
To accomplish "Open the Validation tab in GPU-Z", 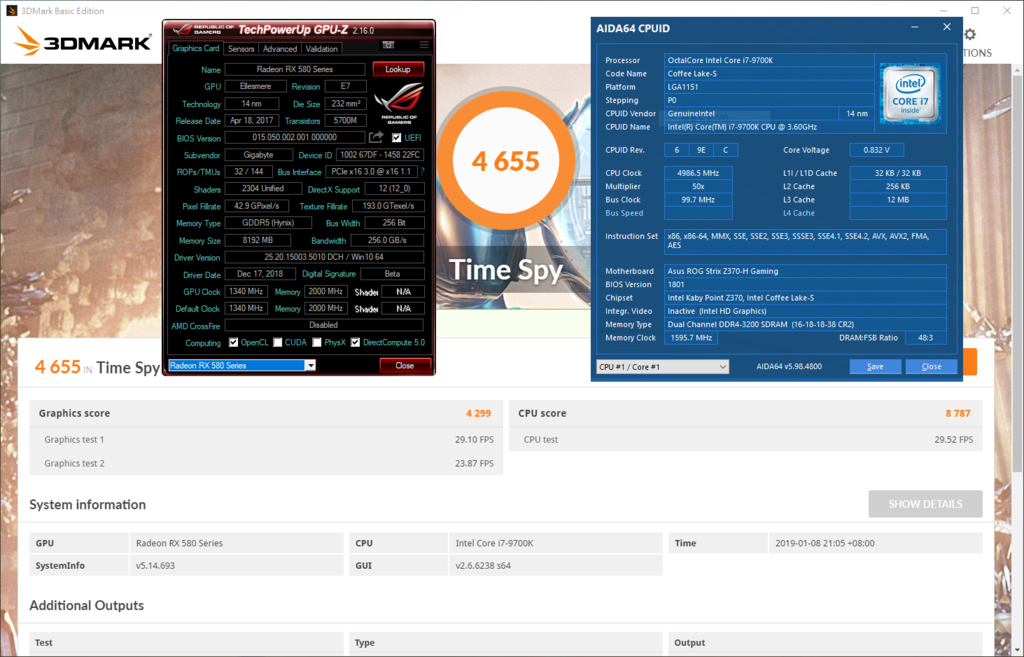I will [x=322, y=49].
